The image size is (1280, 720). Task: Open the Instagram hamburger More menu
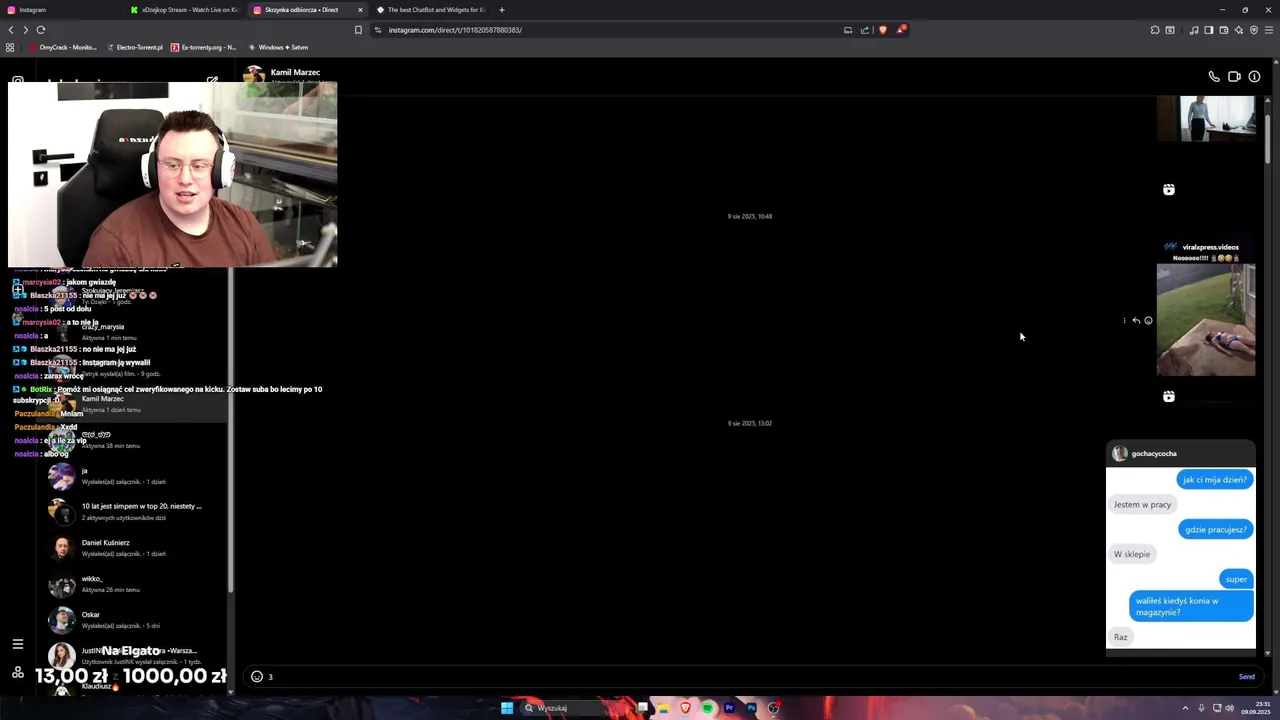[18, 644]
